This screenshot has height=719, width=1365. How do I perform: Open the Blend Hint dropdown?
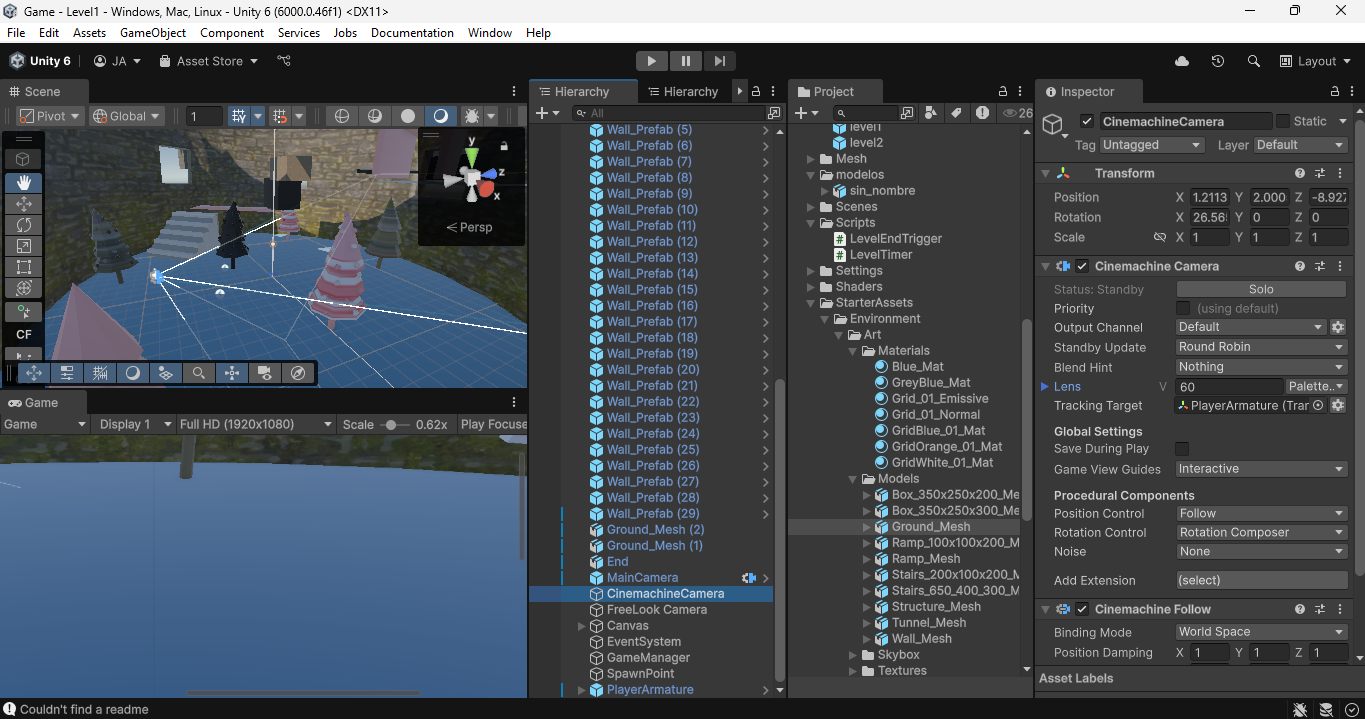pyautogui.click(x=1262, y=367)
